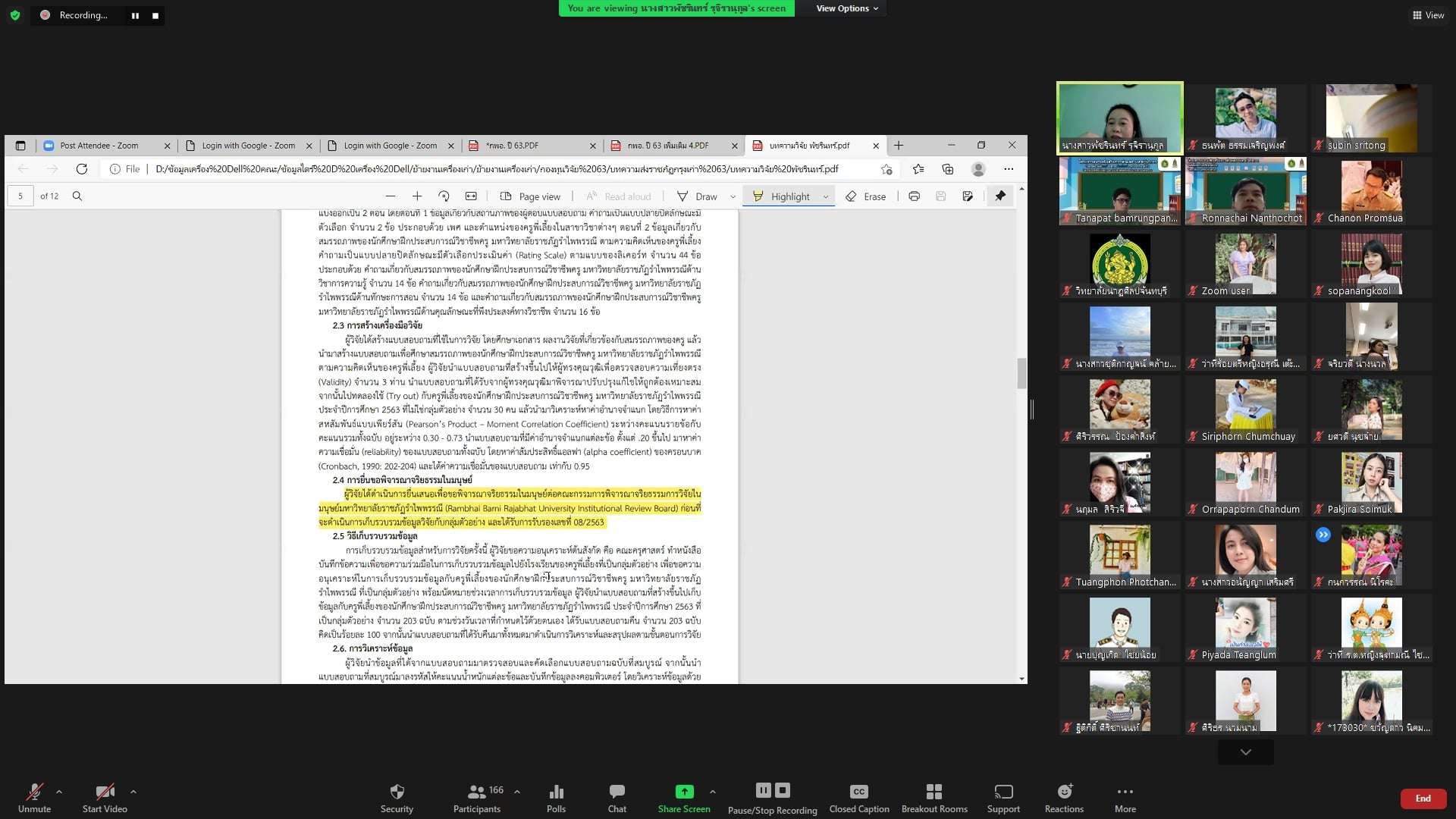Open the Polls panel
Viewport: 1456px width, 819px height.
point(556,792)
